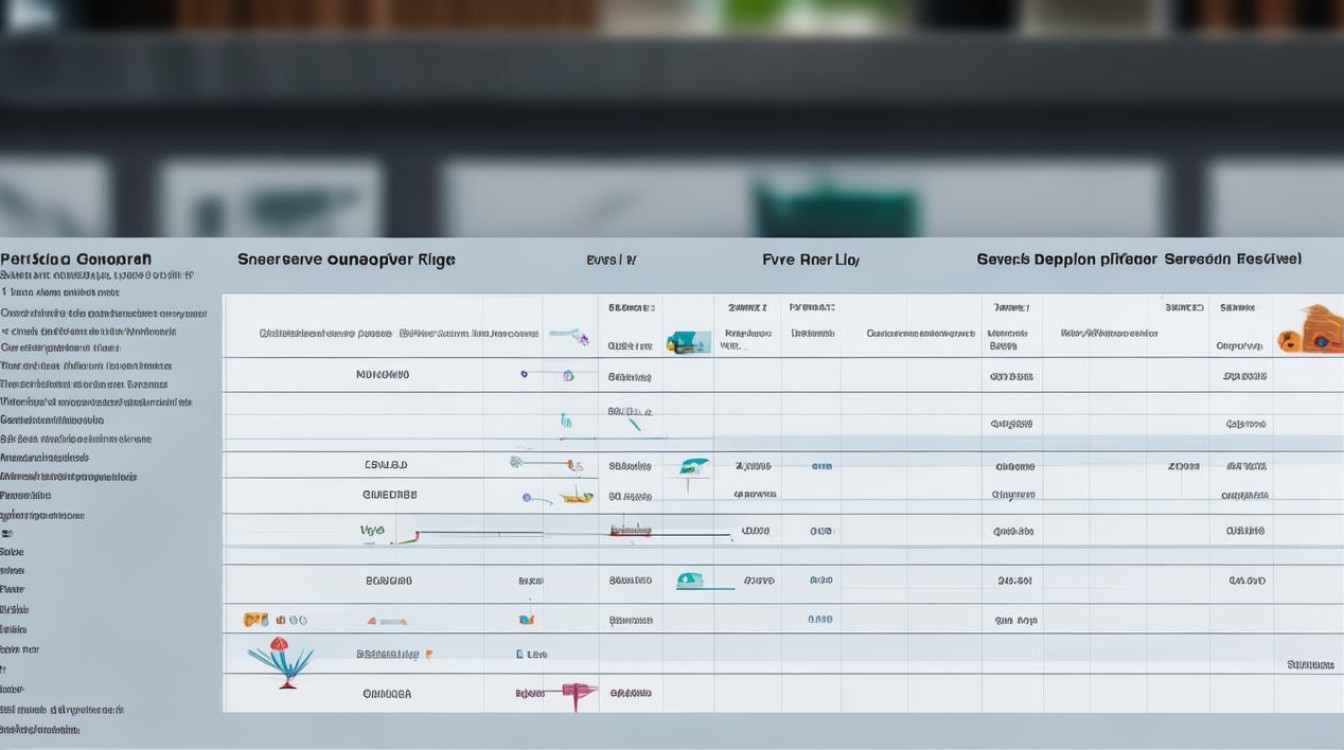This screenshot has width=1344, height=750.
Task: Click the pink hammer icon in ORNOGEA row
Action: (577, 692)
